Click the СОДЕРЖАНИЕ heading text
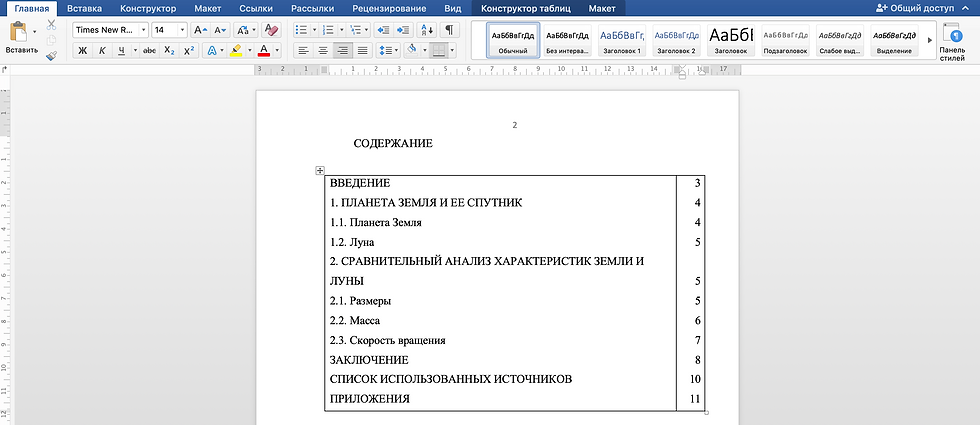980x425 pixels. 393,144
